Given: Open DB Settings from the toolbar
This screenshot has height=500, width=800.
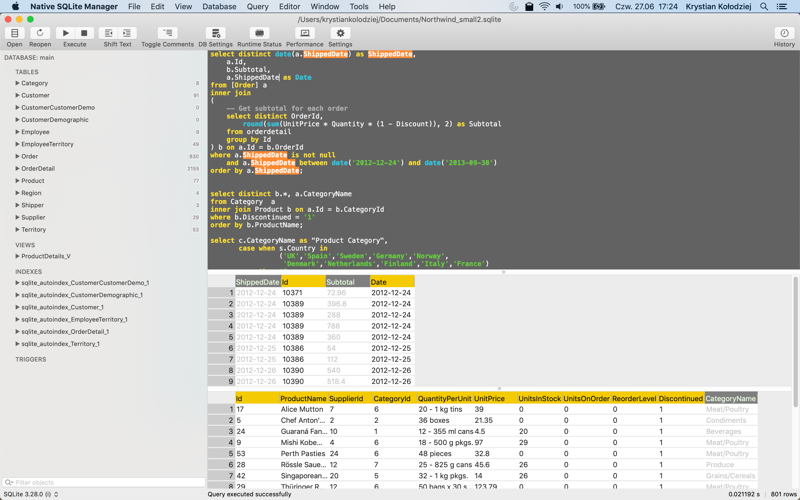Looking at the screenshot, I should 215,34.
